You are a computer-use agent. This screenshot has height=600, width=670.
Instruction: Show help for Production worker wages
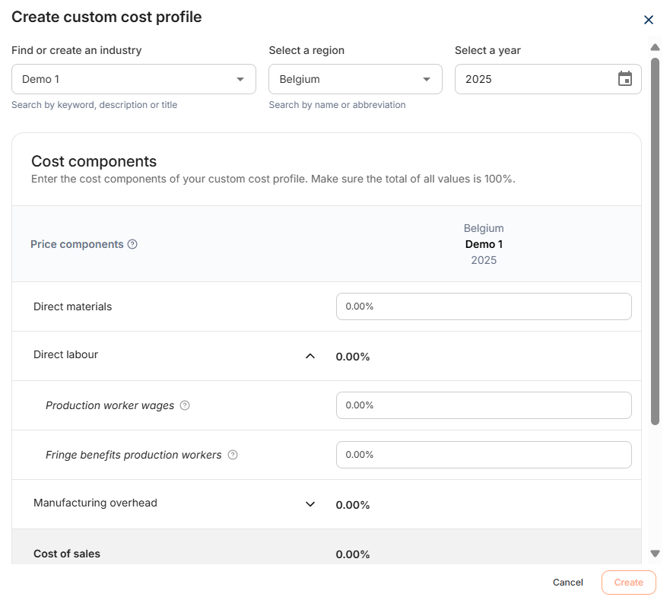(184, 406)
